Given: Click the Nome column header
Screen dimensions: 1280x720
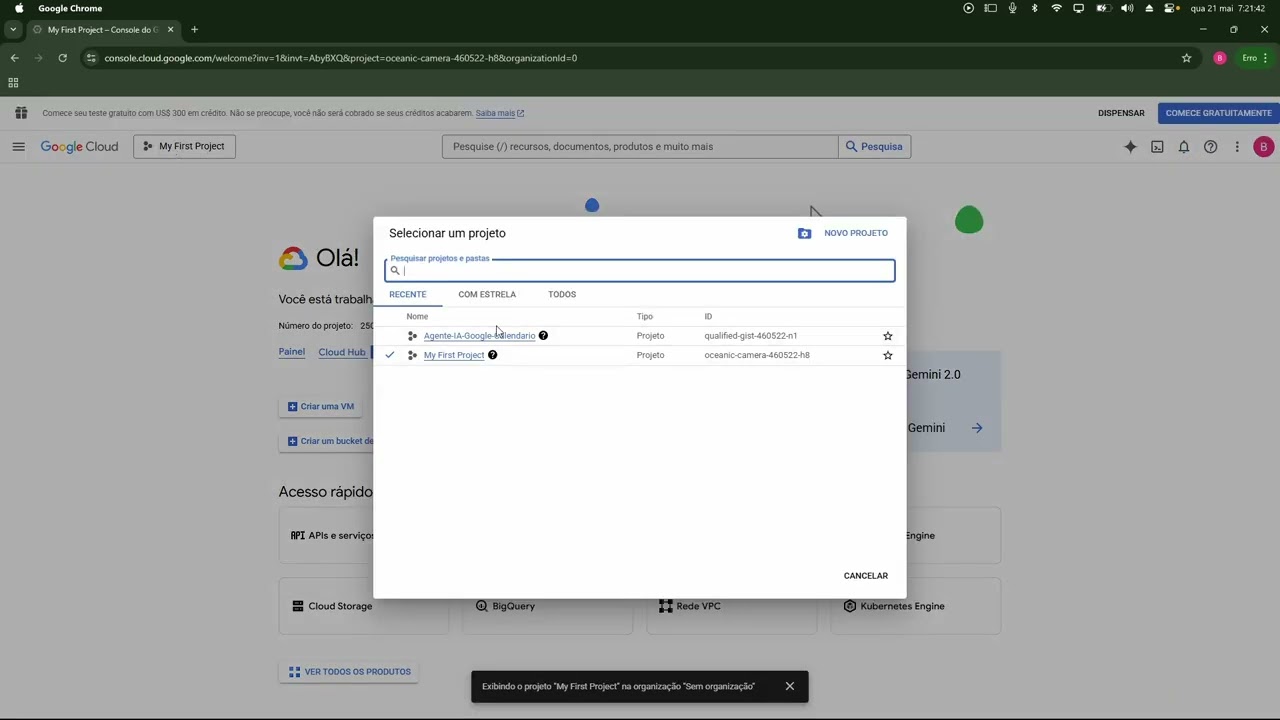Looking at the screenshot, I should point(417,316).
